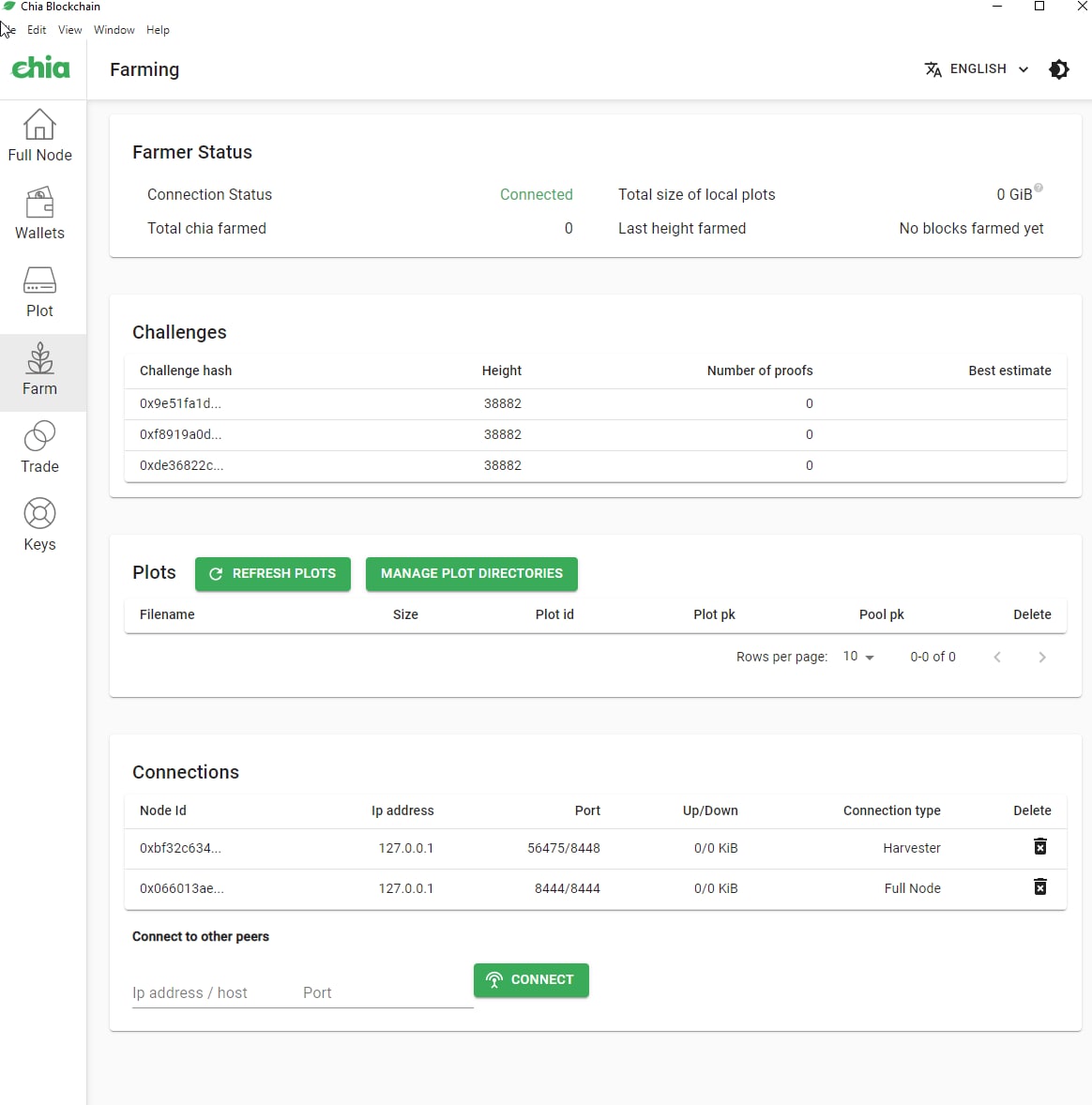Click the Up/Down column header
1092x1105 pixels.
tap(710, 810)
